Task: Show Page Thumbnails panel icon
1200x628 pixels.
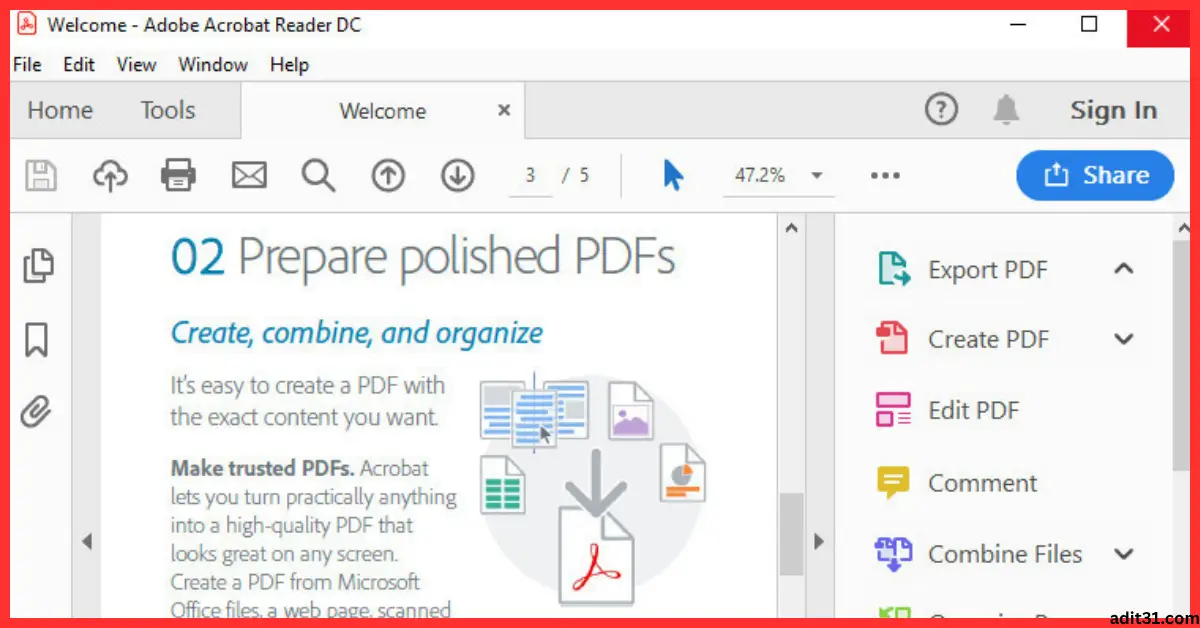Action: point(37,265)
